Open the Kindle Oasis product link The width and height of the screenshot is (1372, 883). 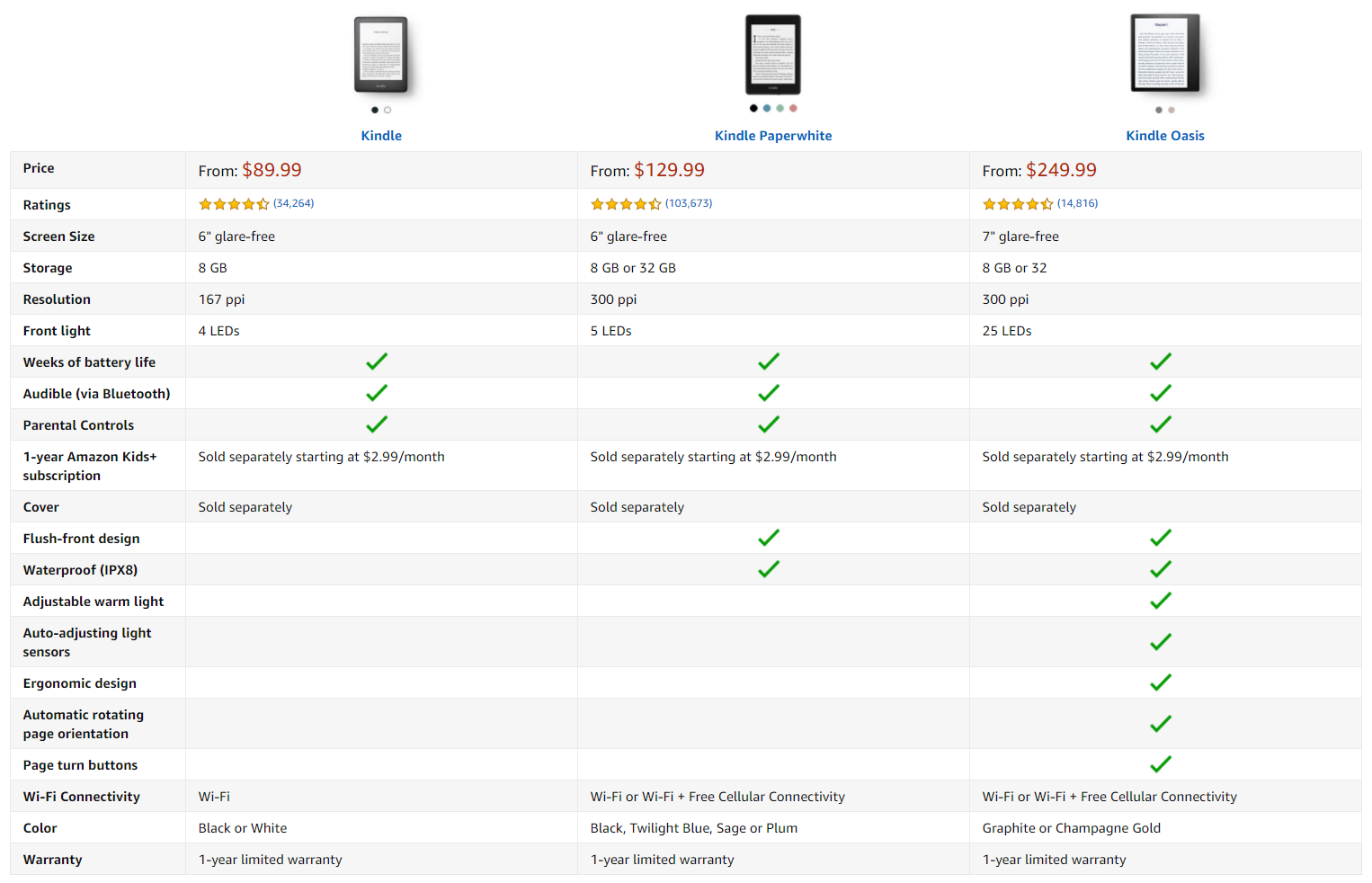pos(1165,136)
